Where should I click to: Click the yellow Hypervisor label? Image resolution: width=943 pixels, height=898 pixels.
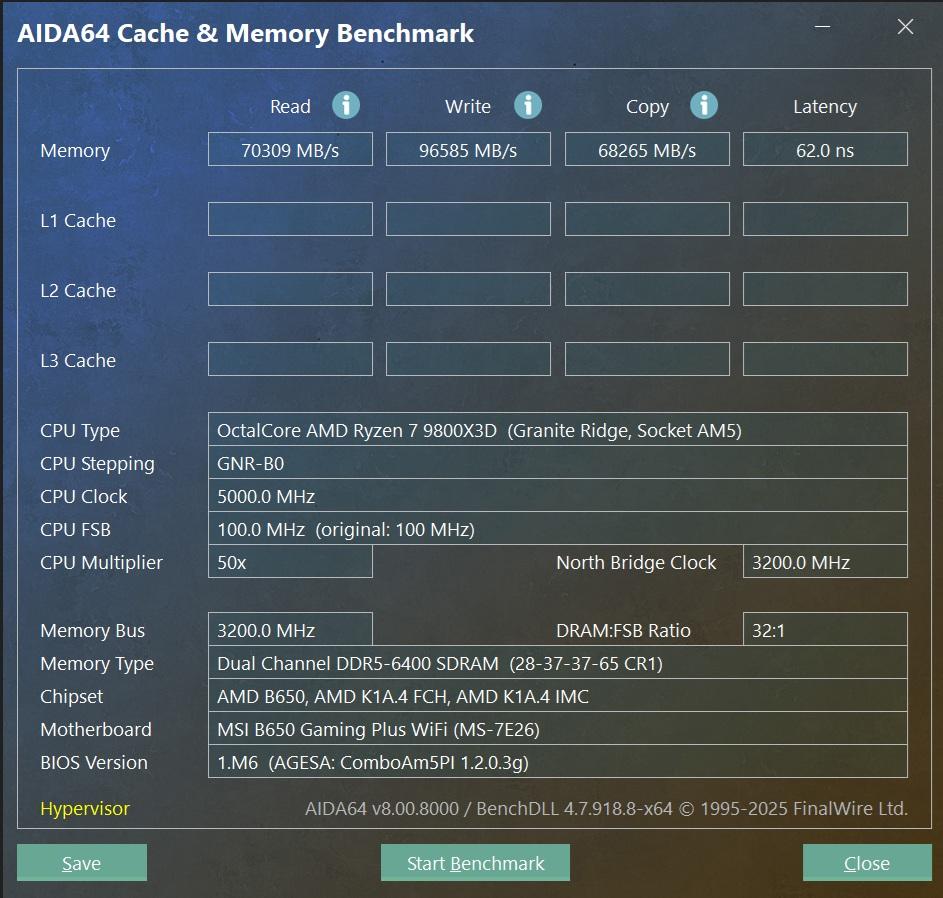point(85,808)
